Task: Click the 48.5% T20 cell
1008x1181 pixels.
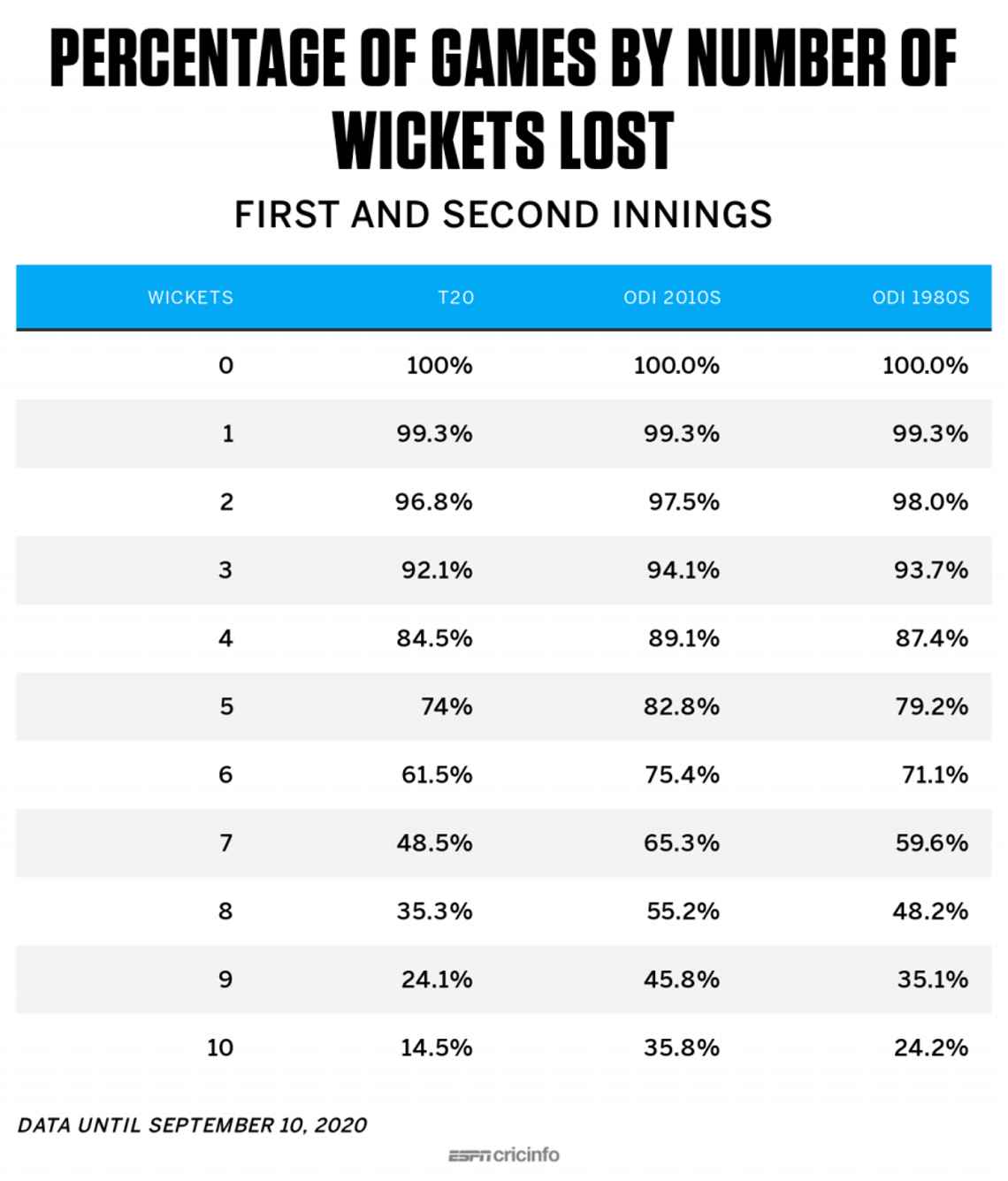Action: tap(434, 842)
